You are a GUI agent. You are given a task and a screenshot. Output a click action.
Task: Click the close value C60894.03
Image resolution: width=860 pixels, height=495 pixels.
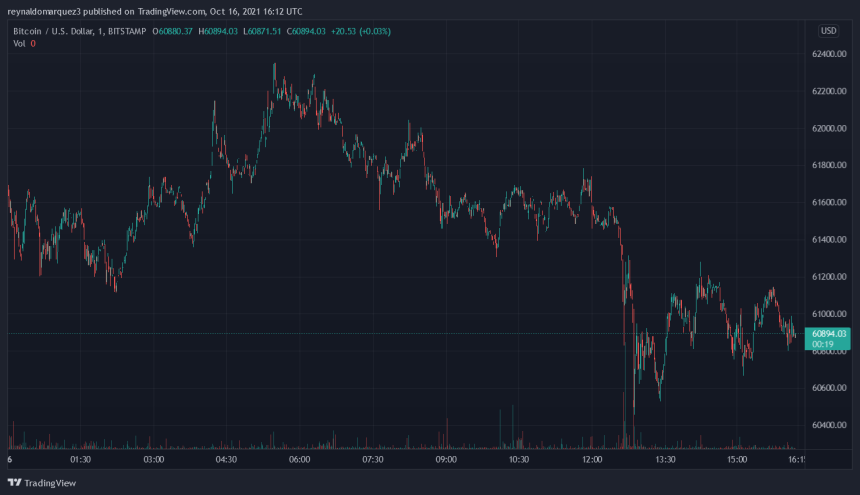pos(306,31)
